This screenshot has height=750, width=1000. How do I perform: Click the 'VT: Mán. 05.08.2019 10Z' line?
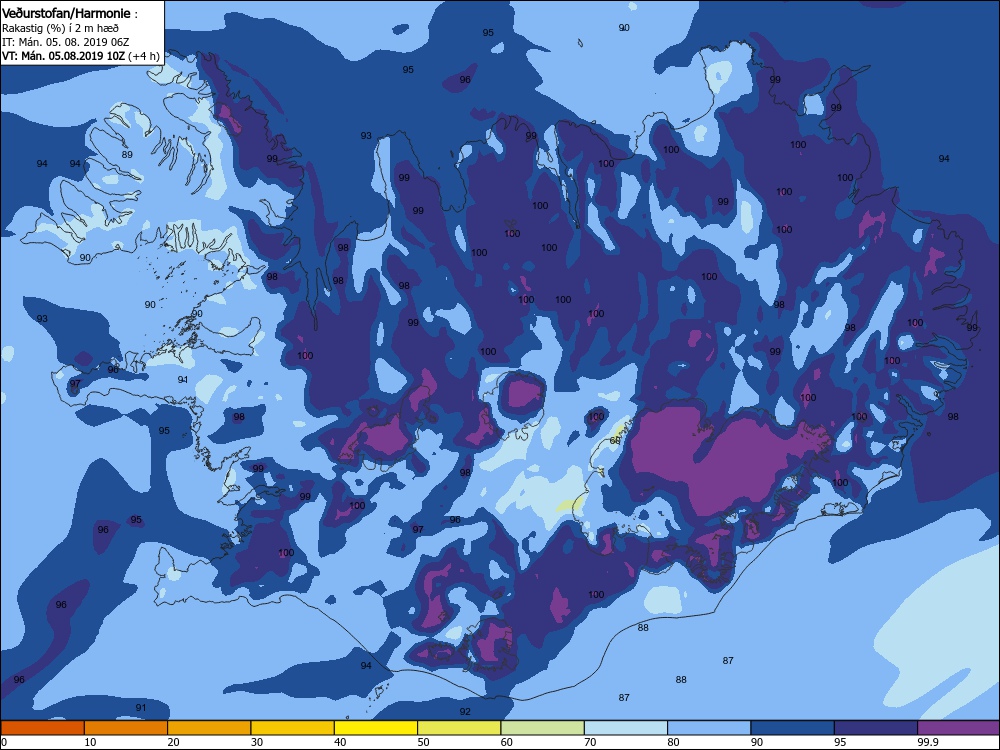pos(63,56)
